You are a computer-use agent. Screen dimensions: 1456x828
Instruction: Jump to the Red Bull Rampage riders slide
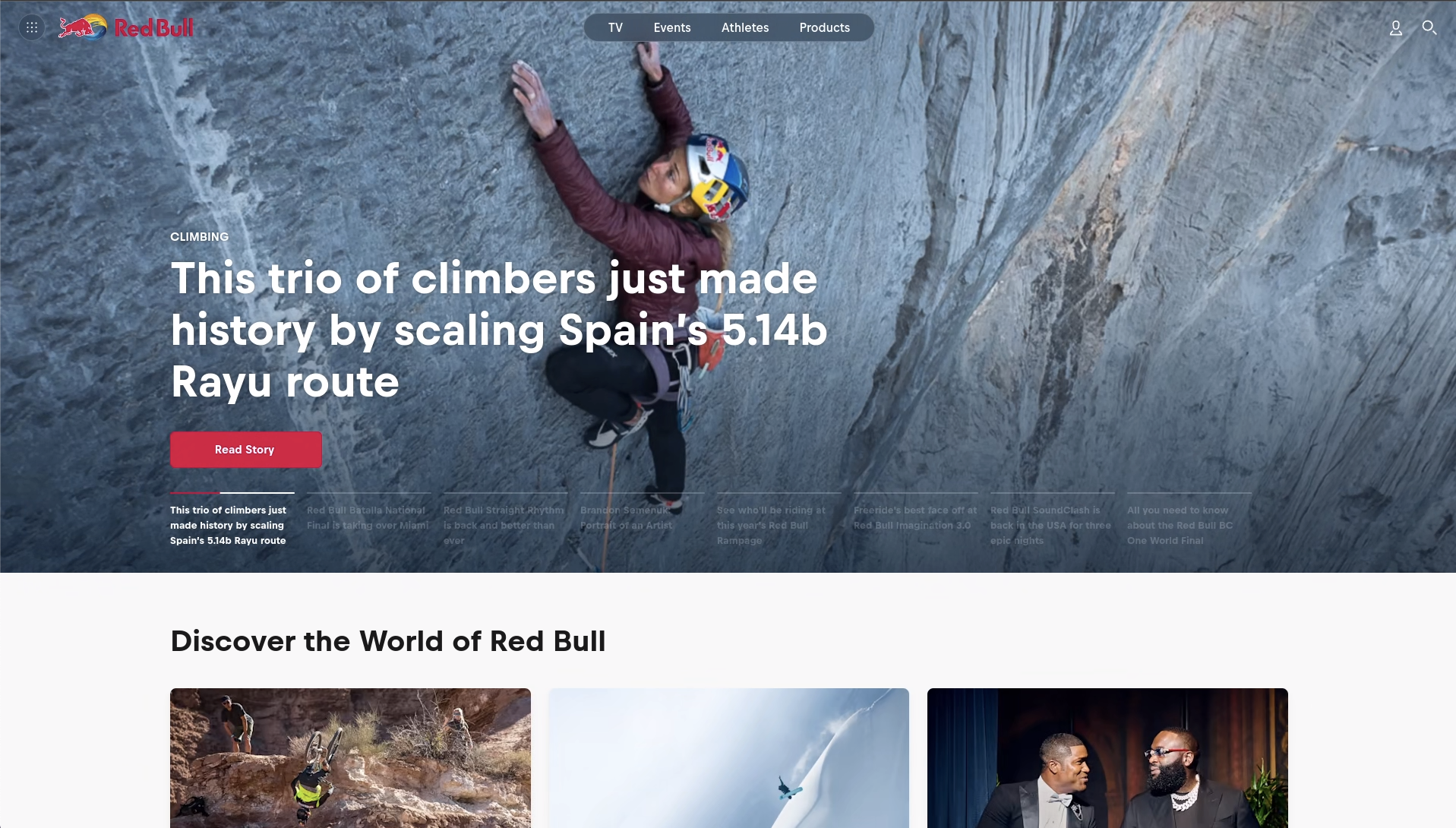[779, 520]
